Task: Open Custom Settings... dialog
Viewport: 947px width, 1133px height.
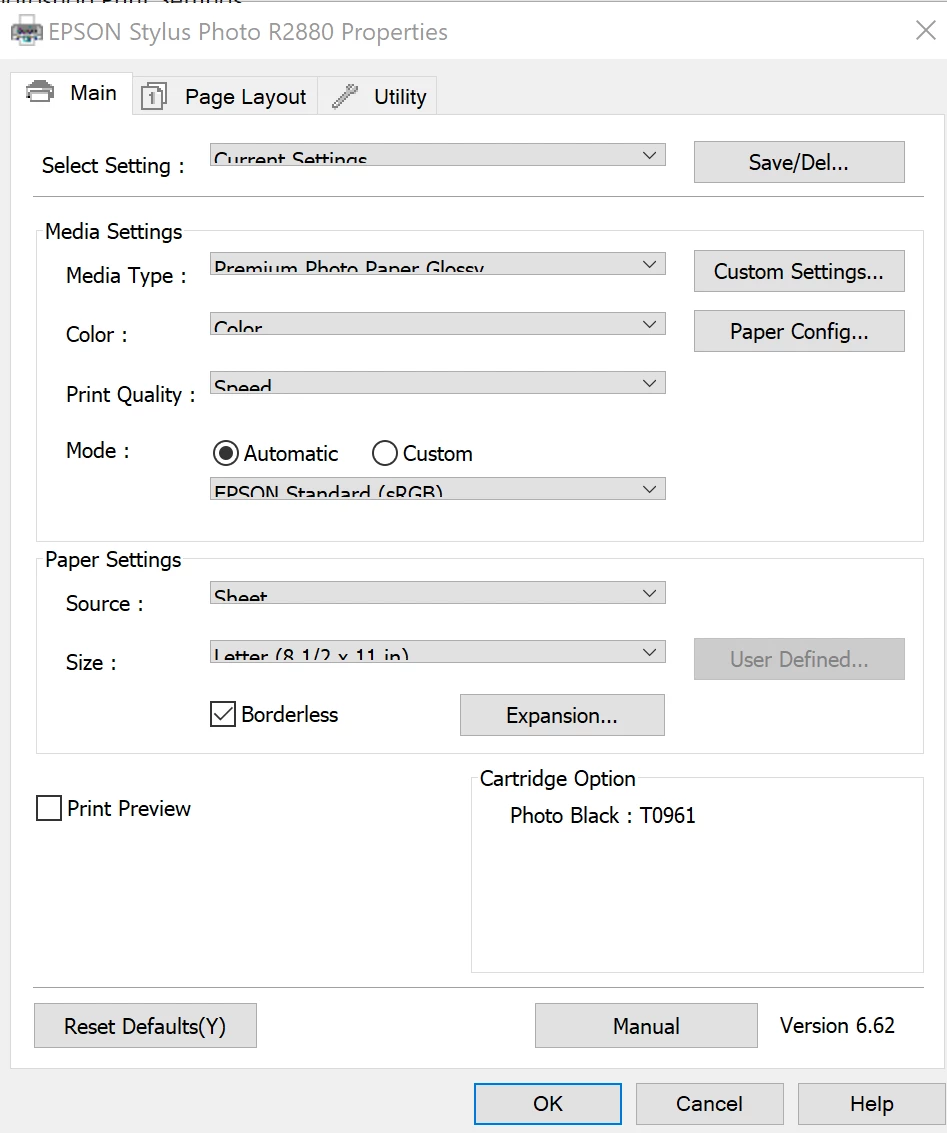Action: point(799,271)
